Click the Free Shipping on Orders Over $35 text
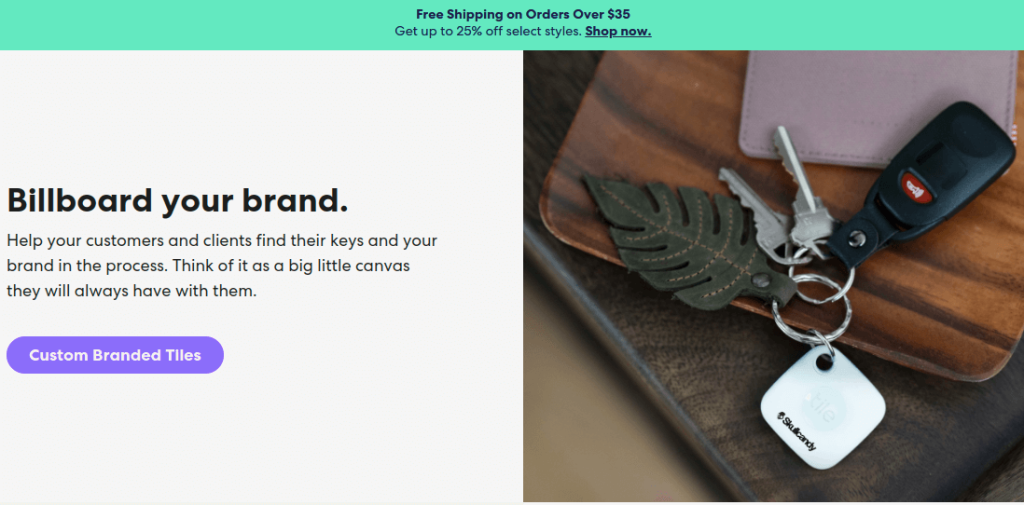The image size is (1024, 505). coord(523,14)
